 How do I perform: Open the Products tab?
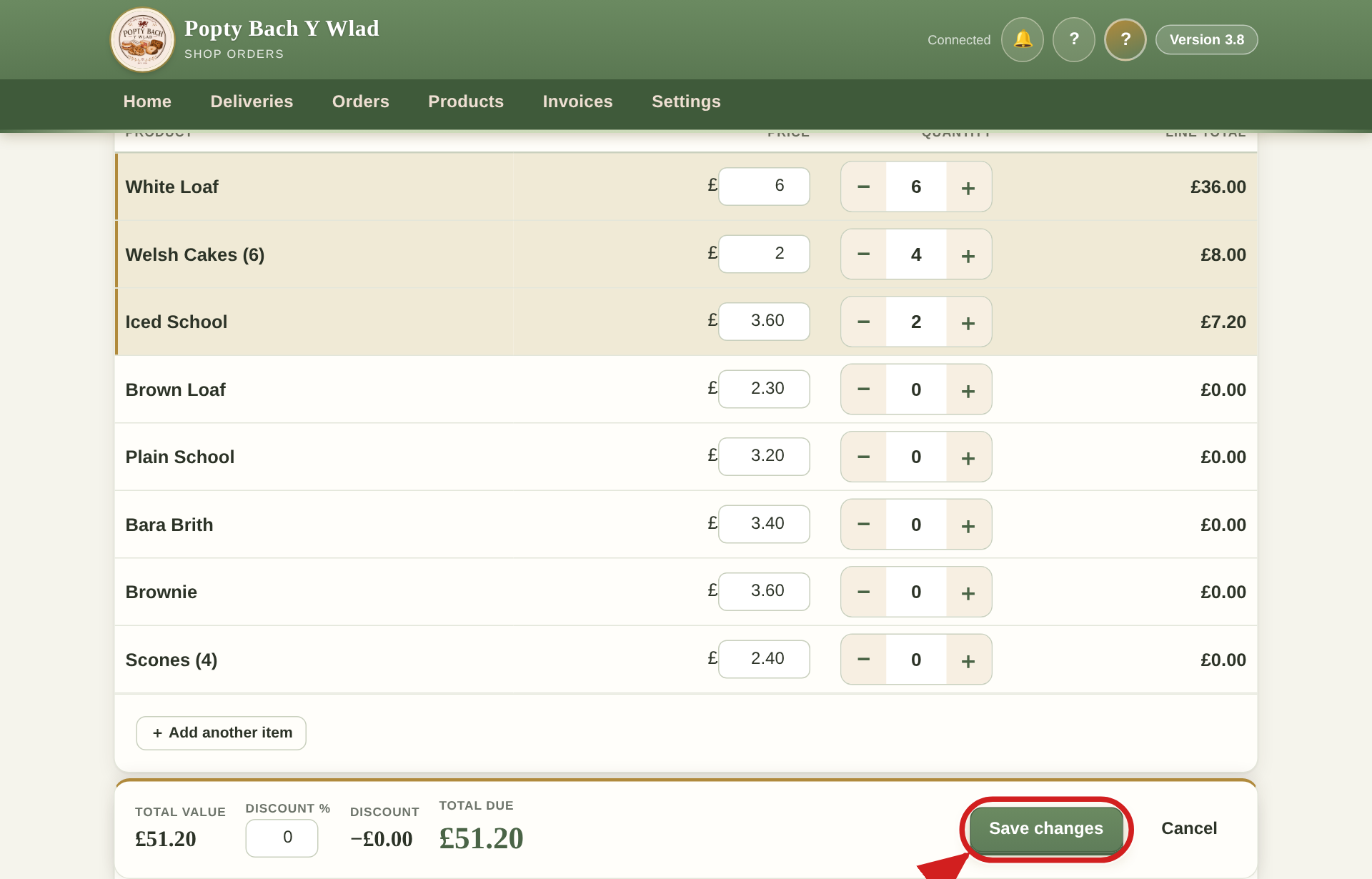tap(466, 101)
